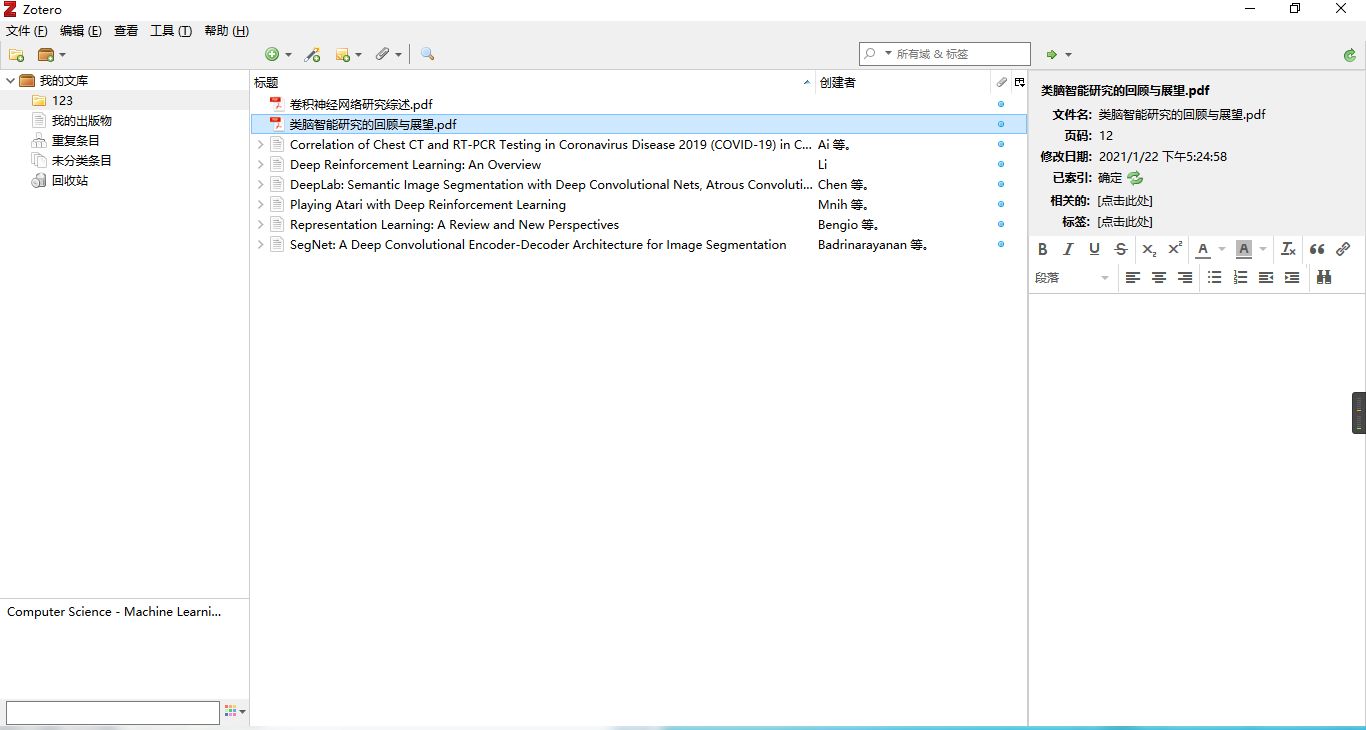Toggle bold formatting

point(1043,249)
